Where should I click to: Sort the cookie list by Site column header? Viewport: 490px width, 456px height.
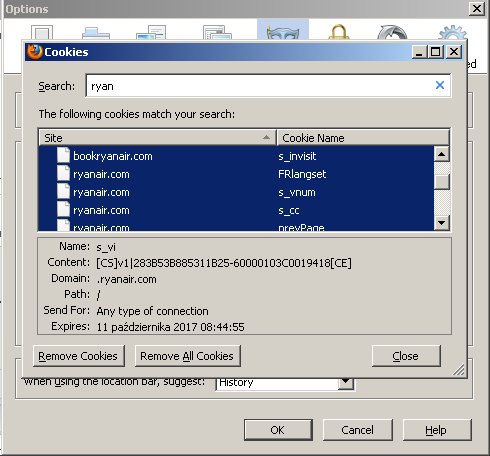coord(157,138)
